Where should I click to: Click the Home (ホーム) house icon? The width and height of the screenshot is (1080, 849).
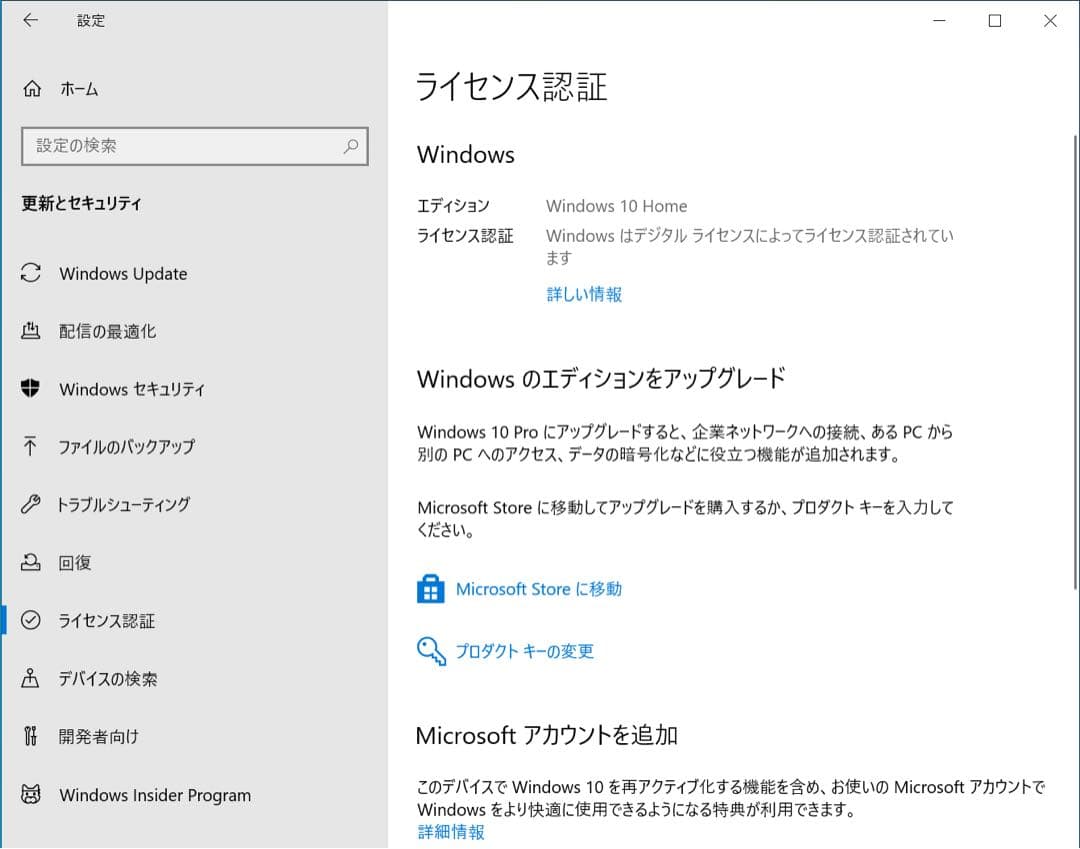[32, 89]
